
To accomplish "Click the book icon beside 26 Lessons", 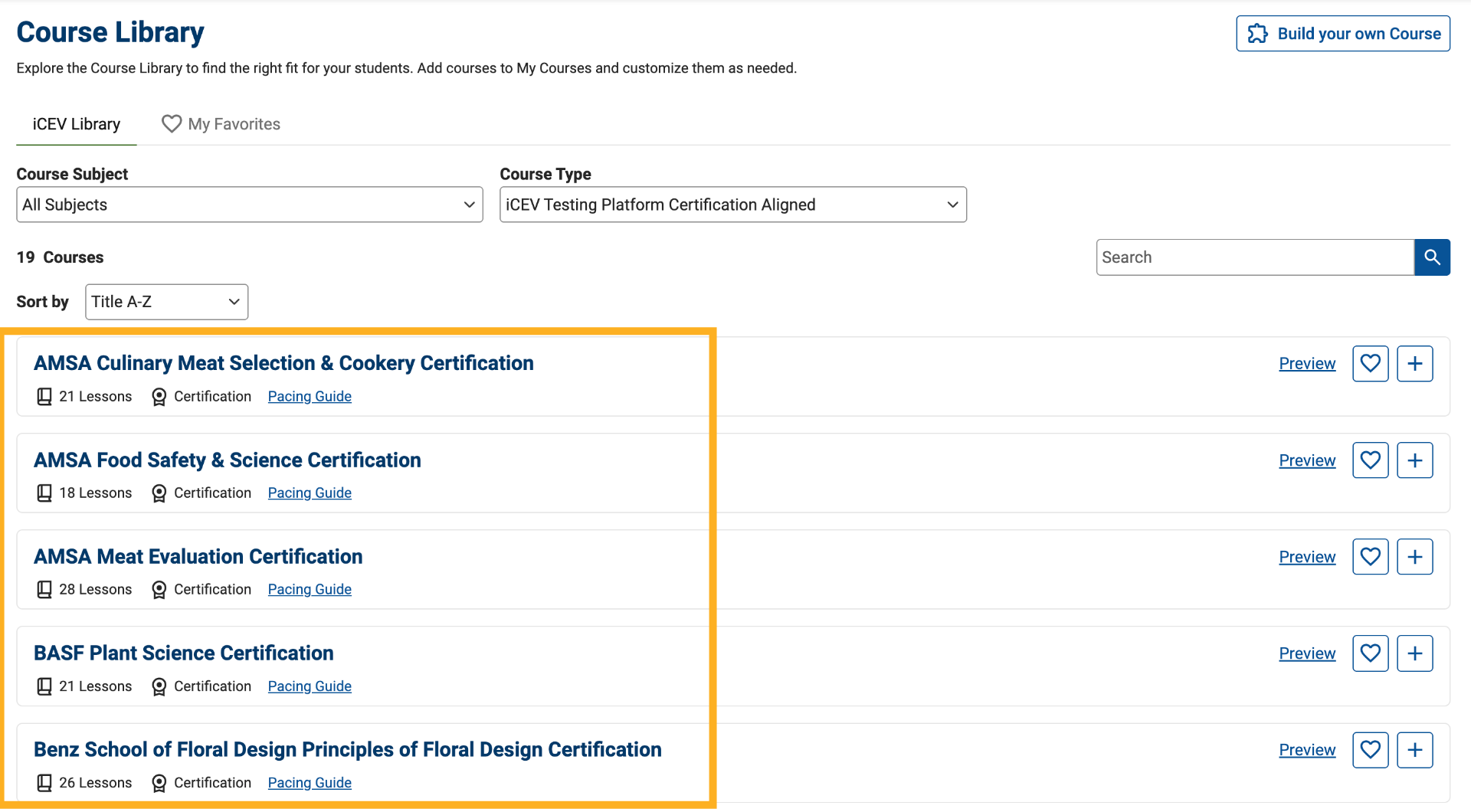I will (44, 783).
